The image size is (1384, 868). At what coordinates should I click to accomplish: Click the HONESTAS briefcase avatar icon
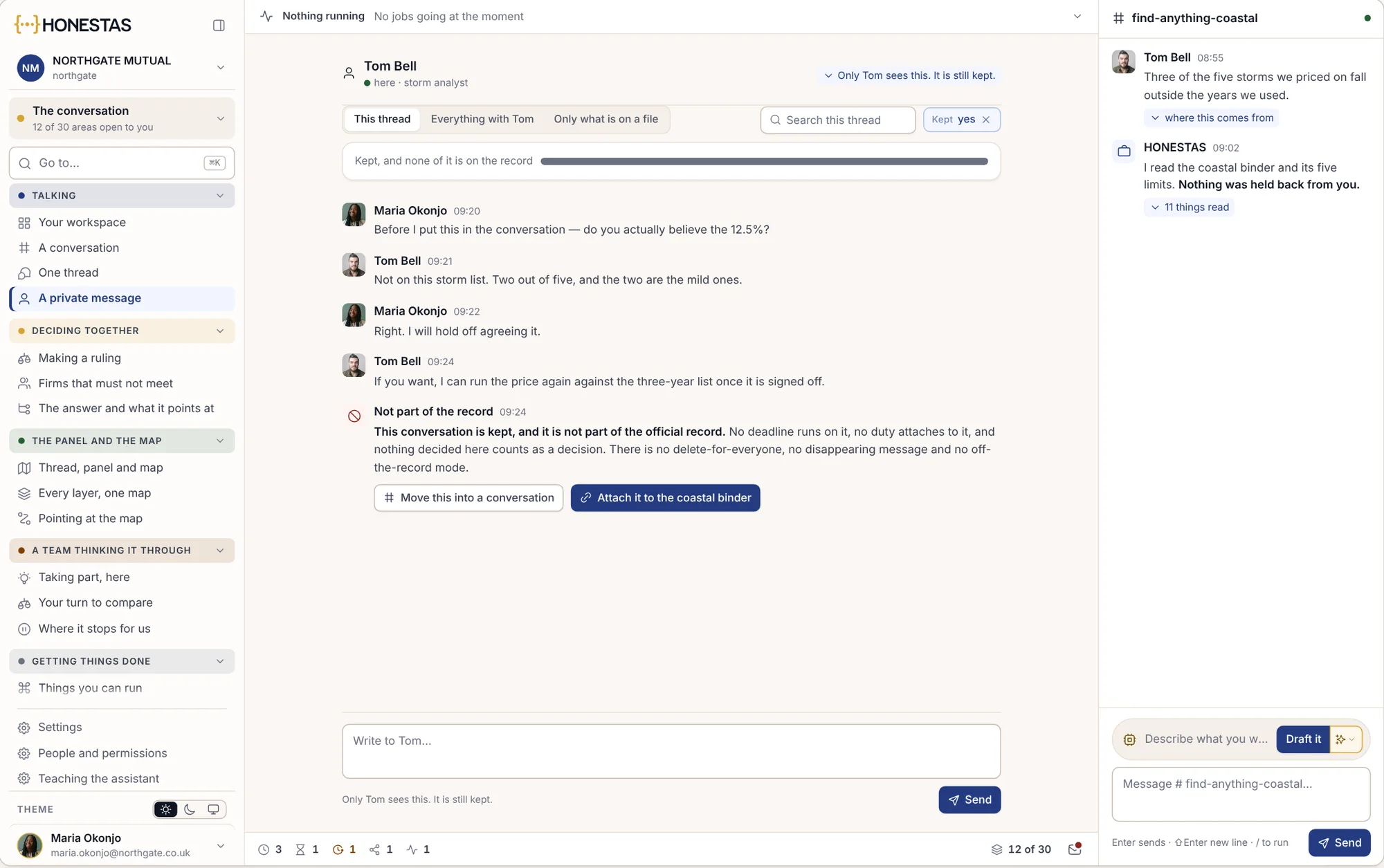coord(1124,151)
